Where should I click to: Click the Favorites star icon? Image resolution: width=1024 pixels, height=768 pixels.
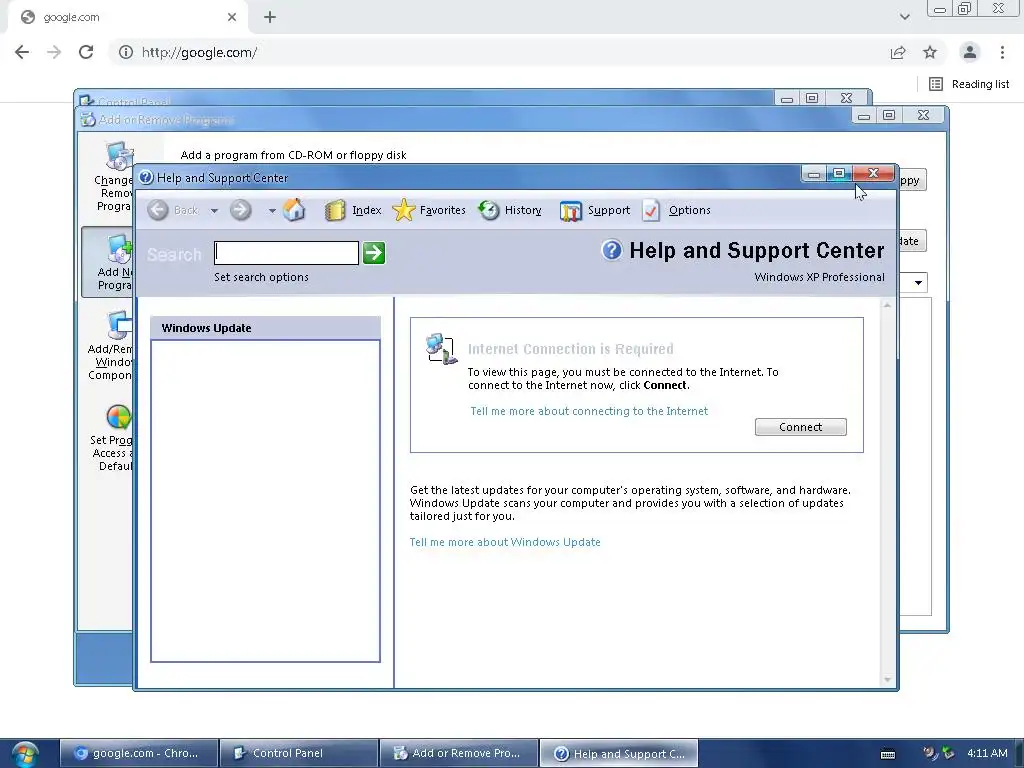pos(404,210)
